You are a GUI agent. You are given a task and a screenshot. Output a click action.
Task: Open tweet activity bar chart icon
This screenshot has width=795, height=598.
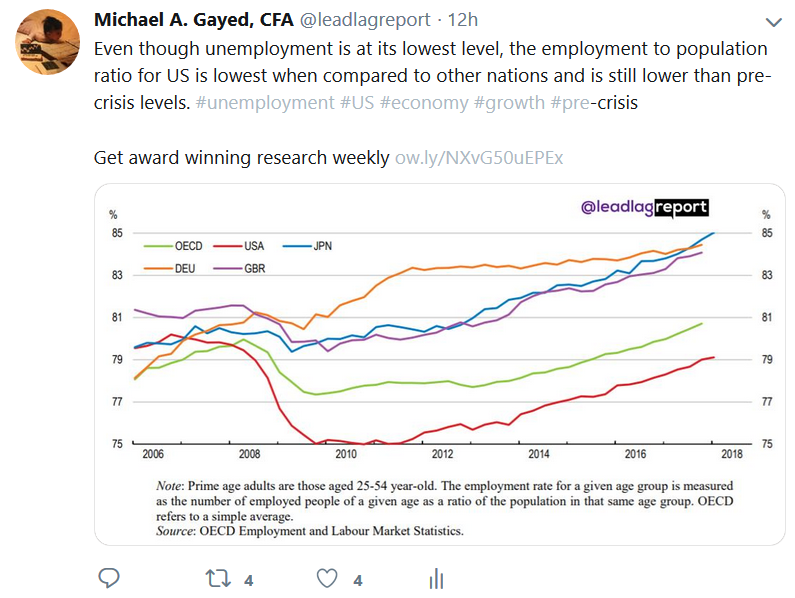pos(436,578)
